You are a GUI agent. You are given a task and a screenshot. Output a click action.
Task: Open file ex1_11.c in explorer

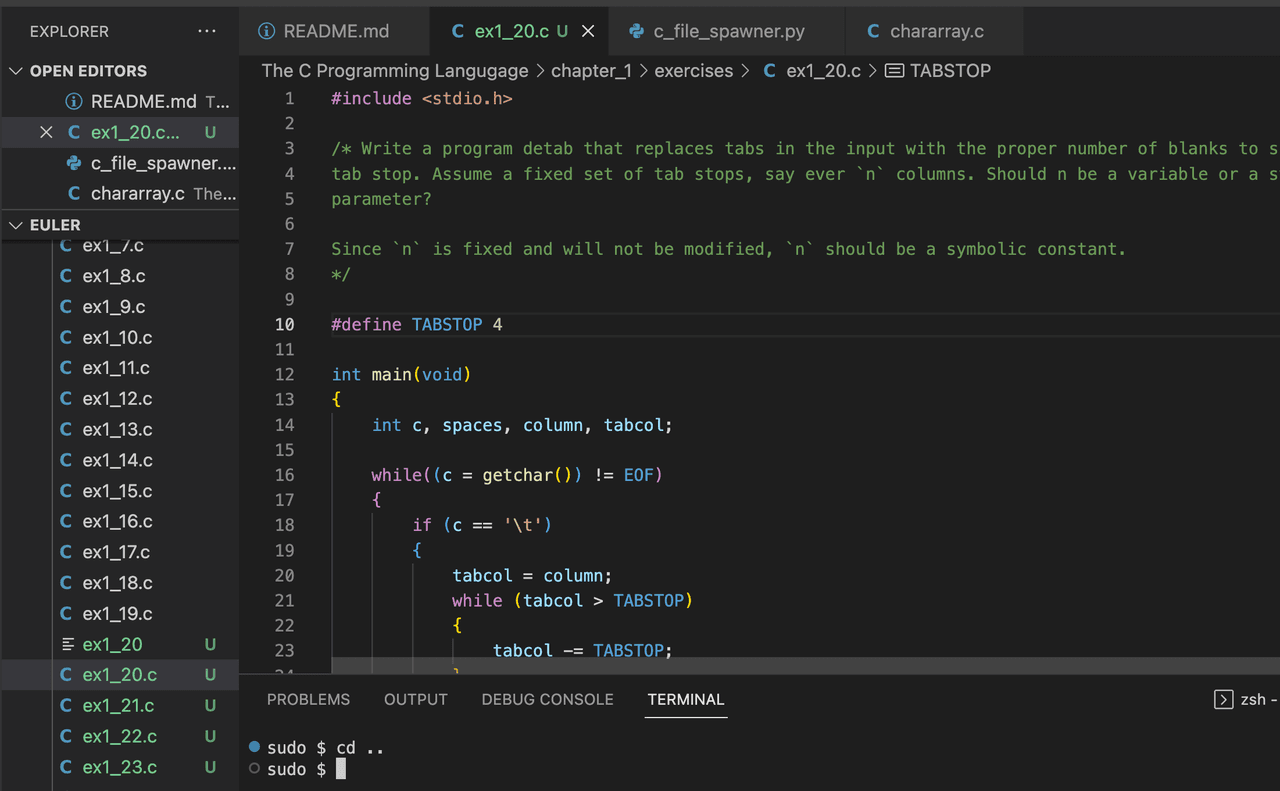click(116, 368)
